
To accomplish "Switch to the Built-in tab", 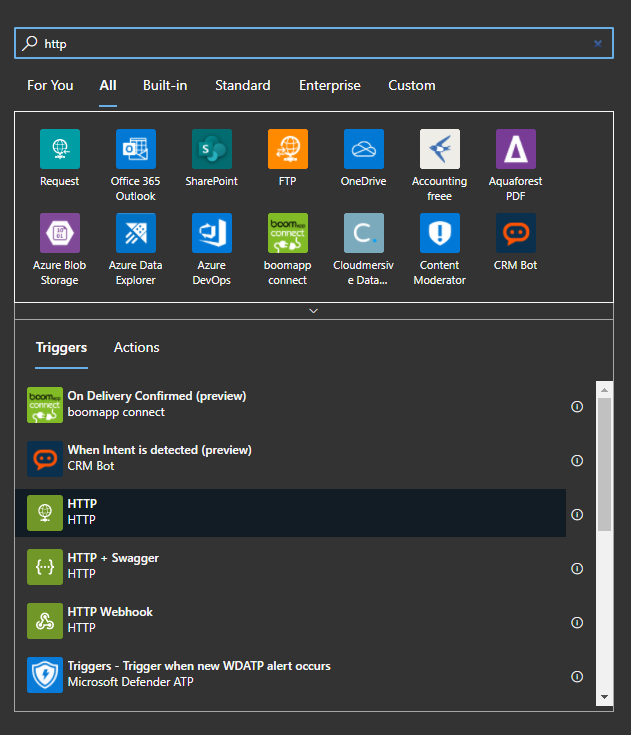I will pyautogui.click(x=165, y=85).
